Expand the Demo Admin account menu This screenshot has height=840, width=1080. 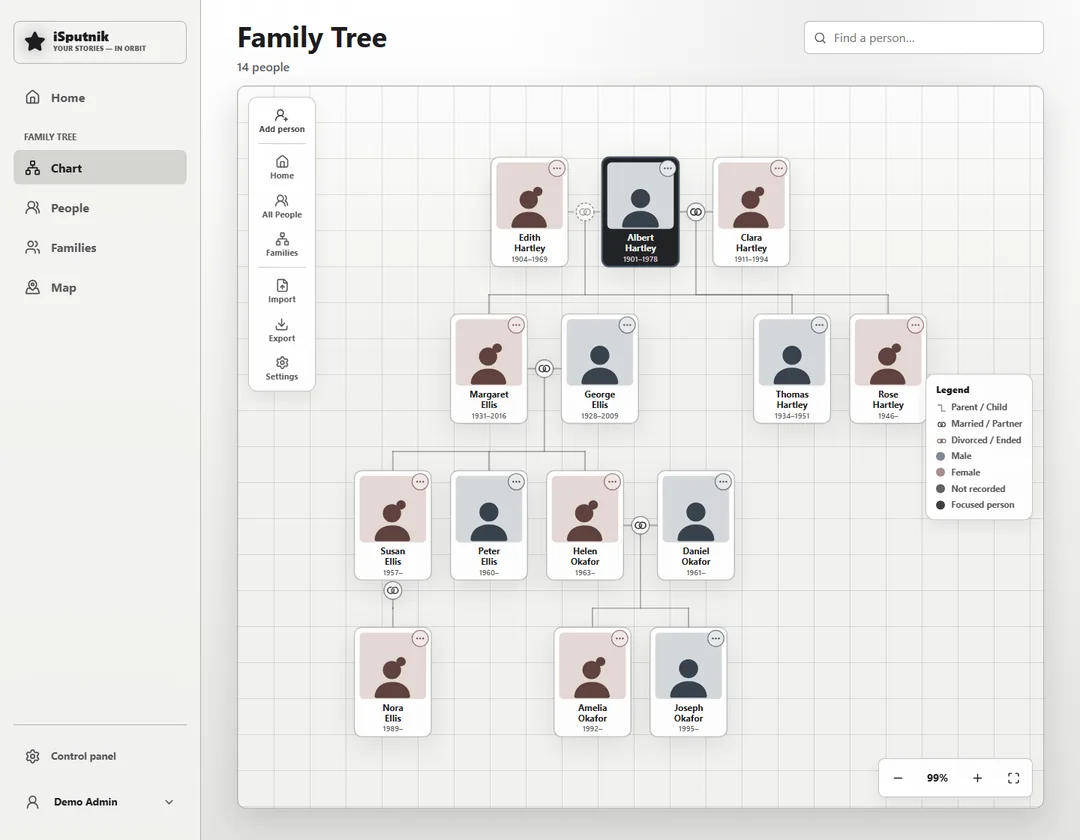point(100,801)
